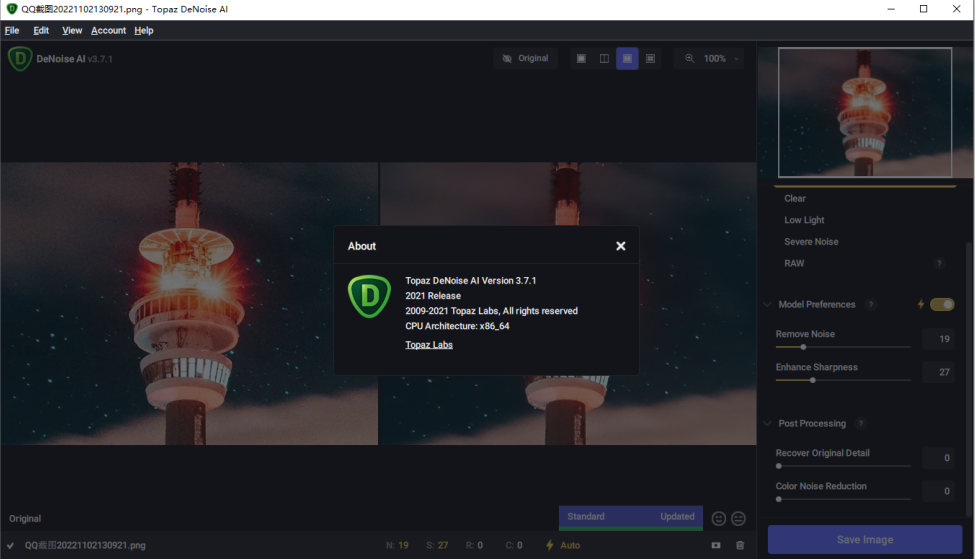Screen dimensions: 975x559
Task: Collapse the Model Preferences section
Action: coord(767,304)
